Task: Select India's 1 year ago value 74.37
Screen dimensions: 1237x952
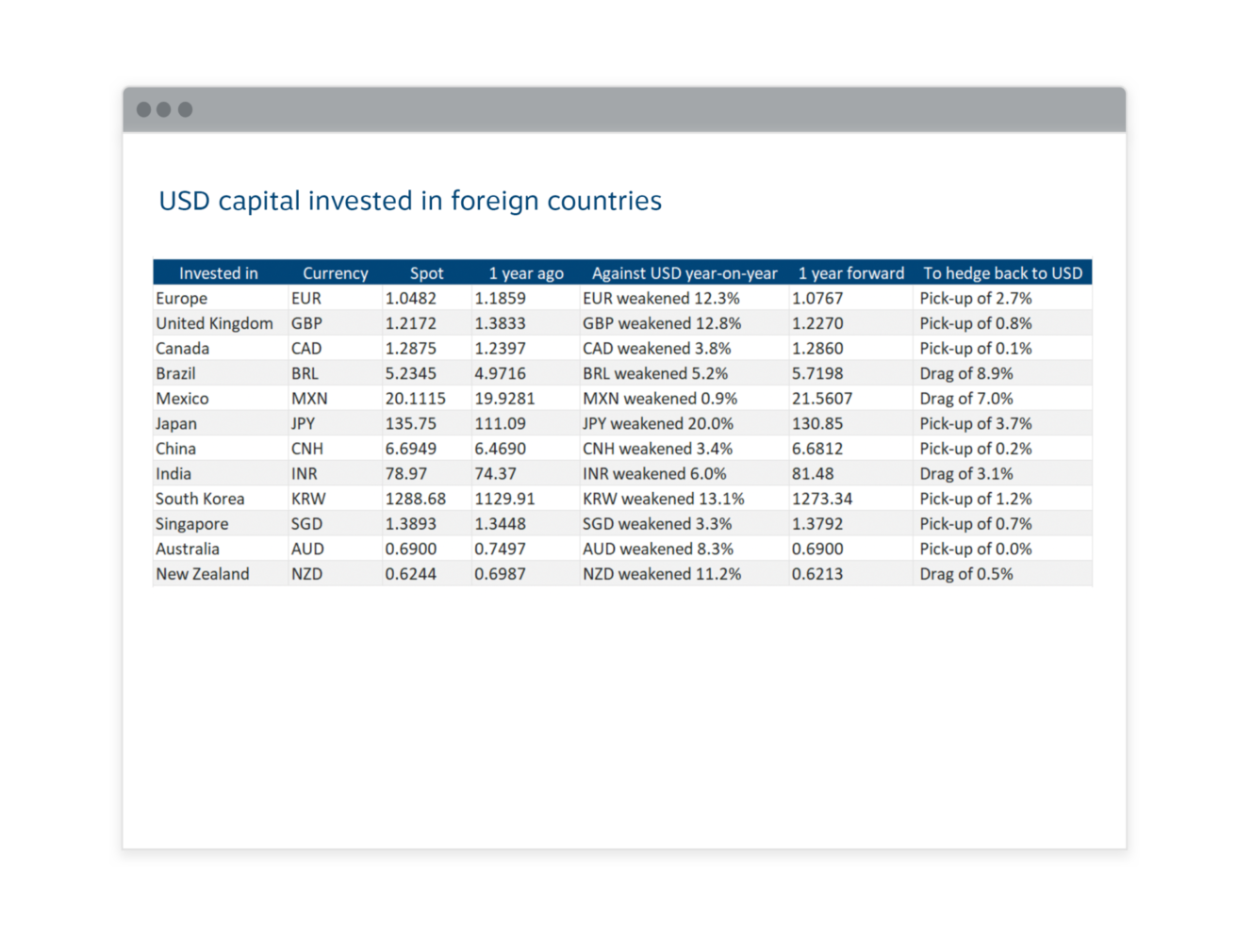Action: 496,474
